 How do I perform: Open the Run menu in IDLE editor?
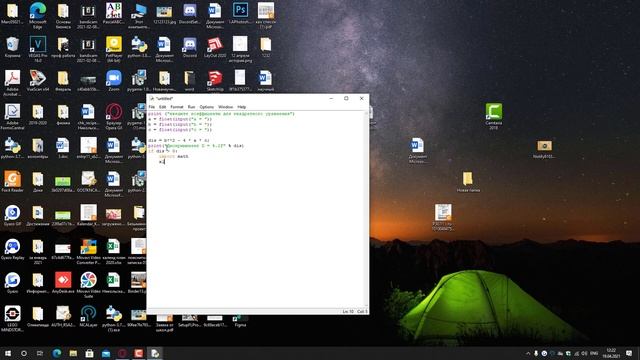(x=191, y=107)
